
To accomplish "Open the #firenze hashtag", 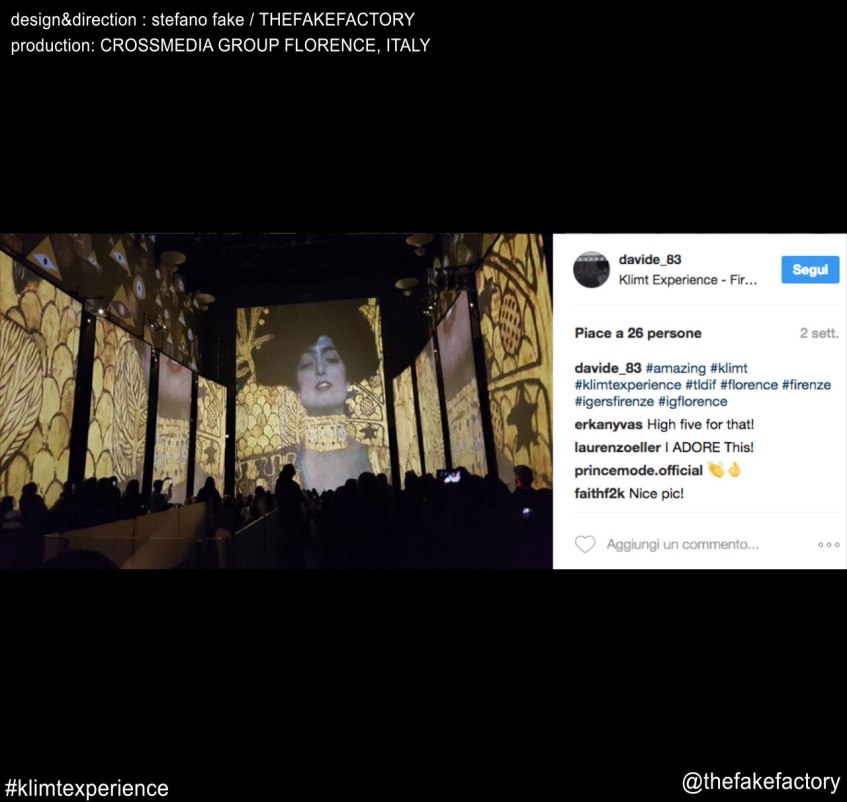I will [806, 385].
